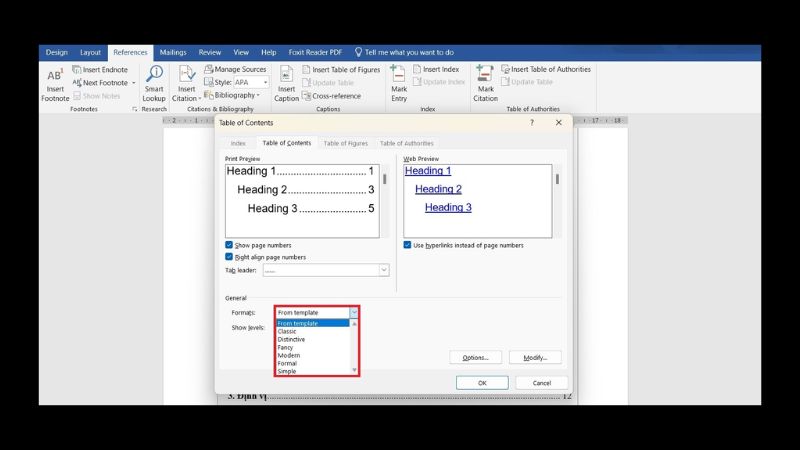Open the Mailings ribbon tab
The image size is (800, 450).
point(173,52)
